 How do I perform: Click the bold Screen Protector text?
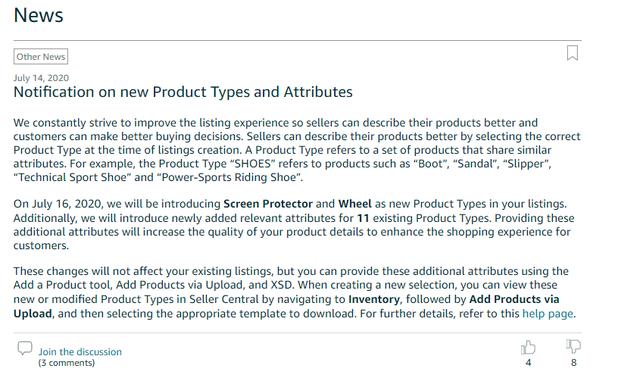(x=268, y=204)
